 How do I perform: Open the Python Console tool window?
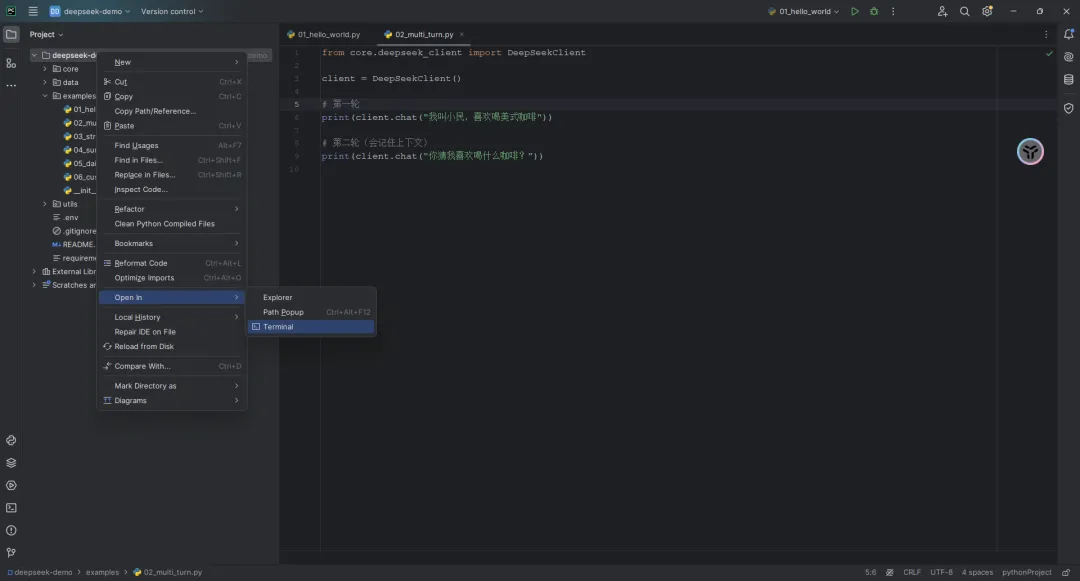pyautogui.click(x=11, y=441)
